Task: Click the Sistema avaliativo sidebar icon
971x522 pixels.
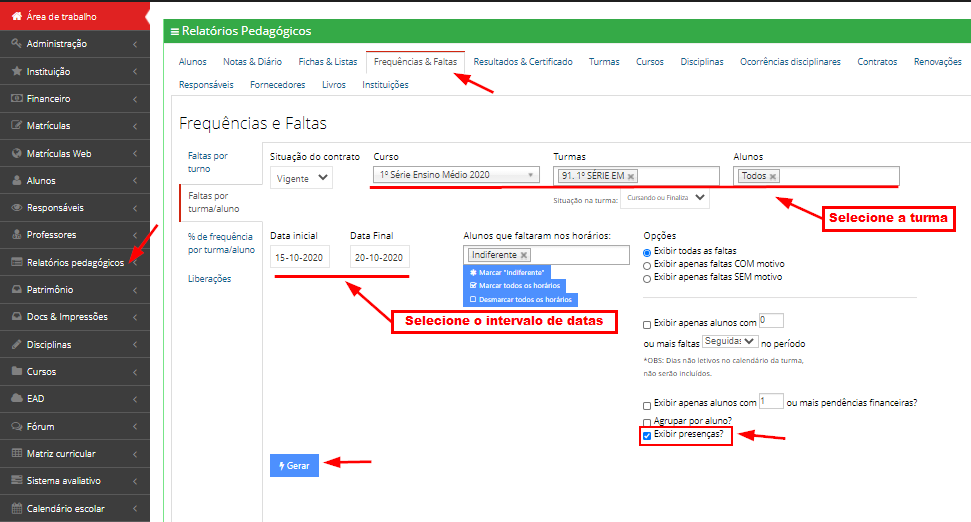Action: [17, 481]
